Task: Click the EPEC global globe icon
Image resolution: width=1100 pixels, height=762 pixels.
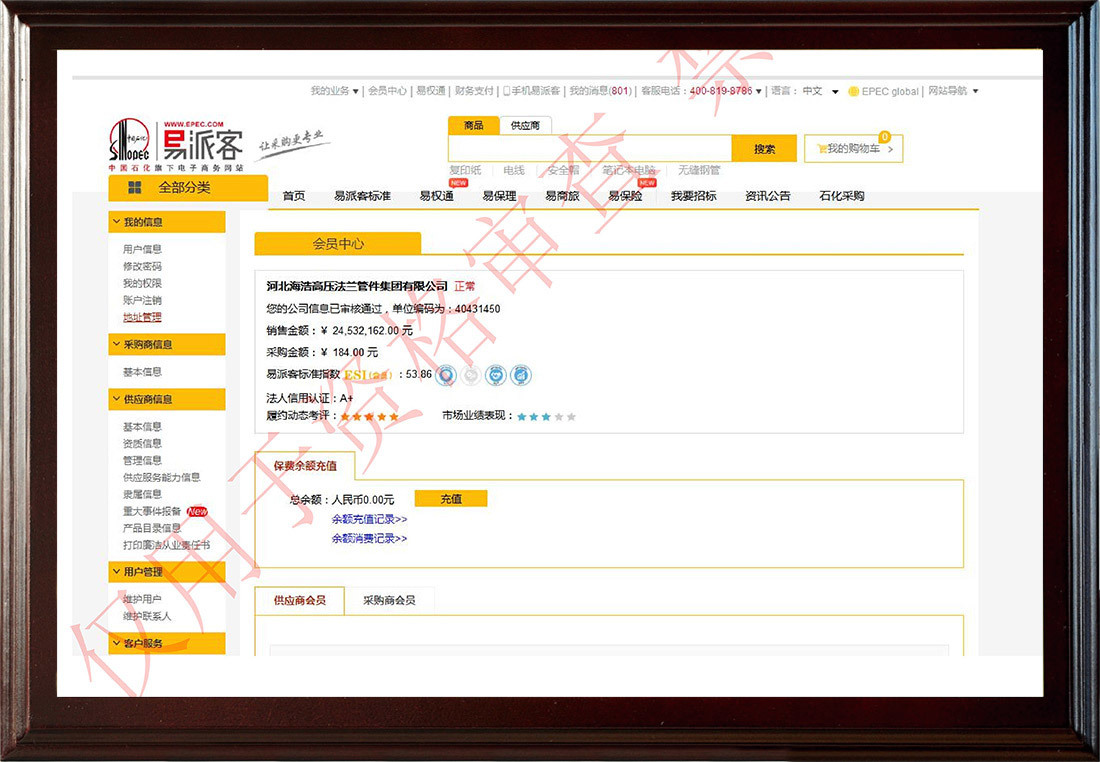Action: [x=853, y=91]
